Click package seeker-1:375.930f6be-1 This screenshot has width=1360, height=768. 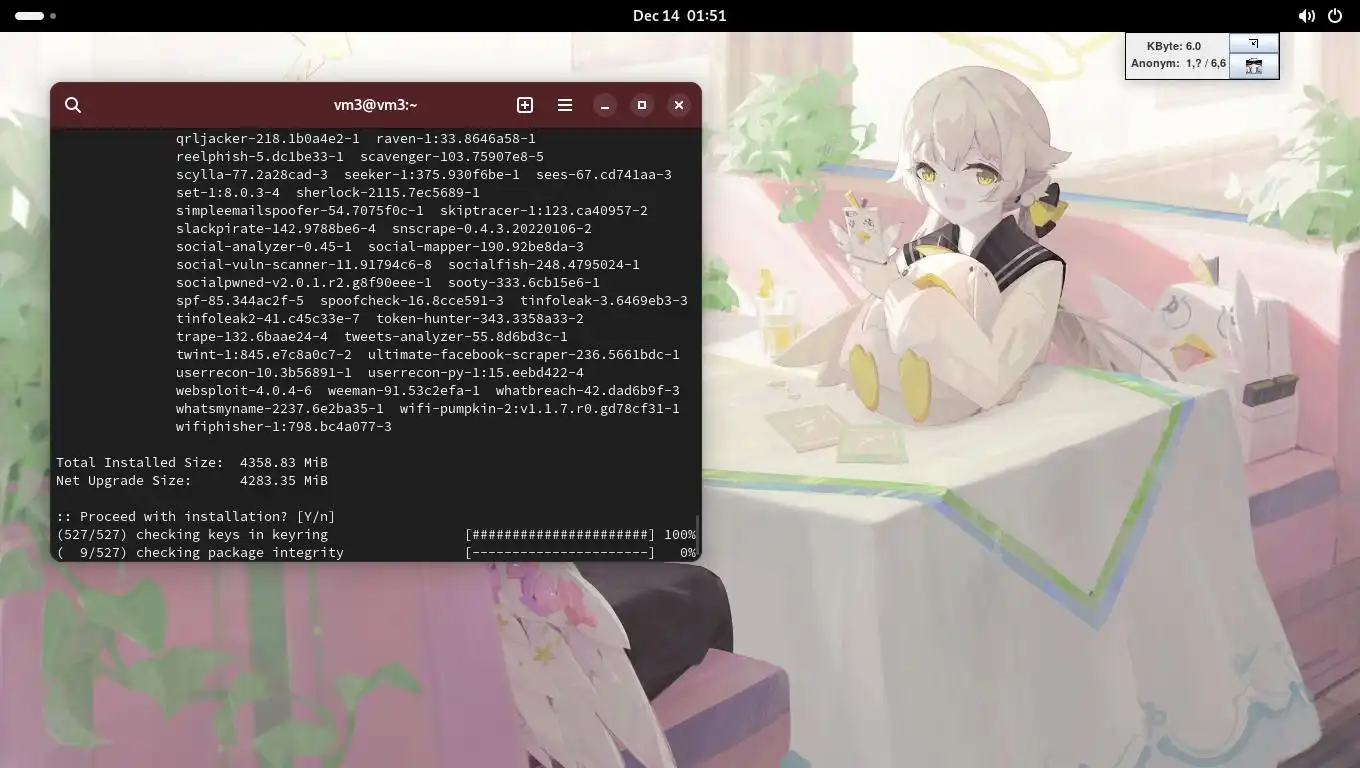432,175
